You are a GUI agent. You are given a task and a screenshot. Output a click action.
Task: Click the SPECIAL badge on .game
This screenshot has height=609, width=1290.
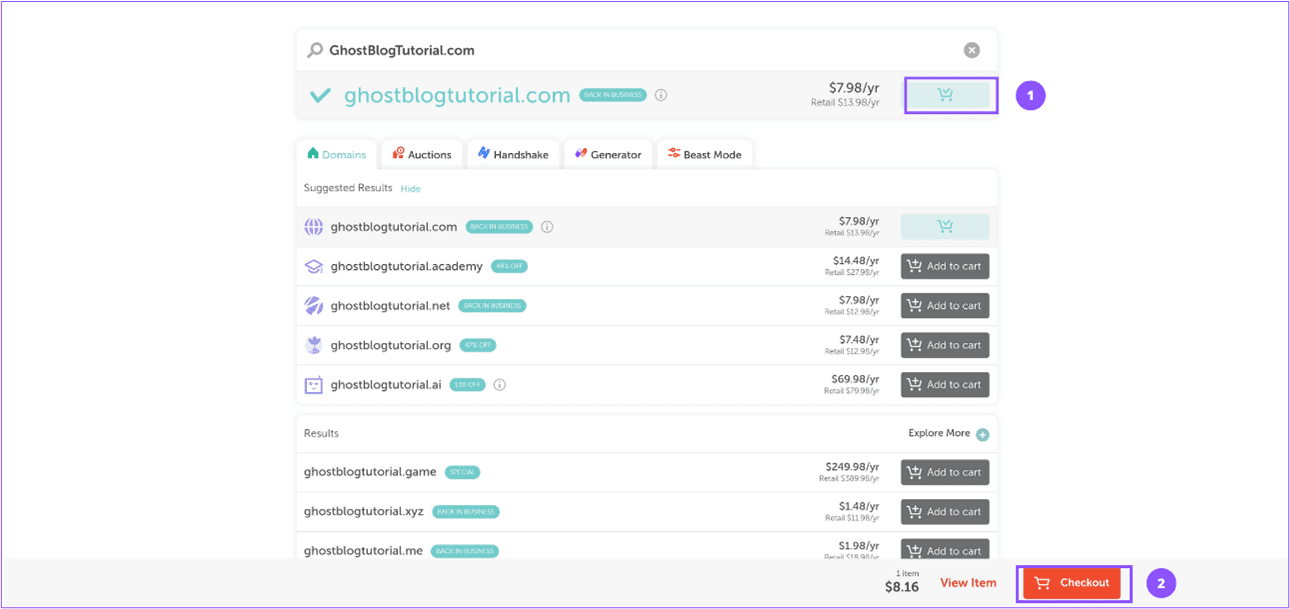point(463,472)
